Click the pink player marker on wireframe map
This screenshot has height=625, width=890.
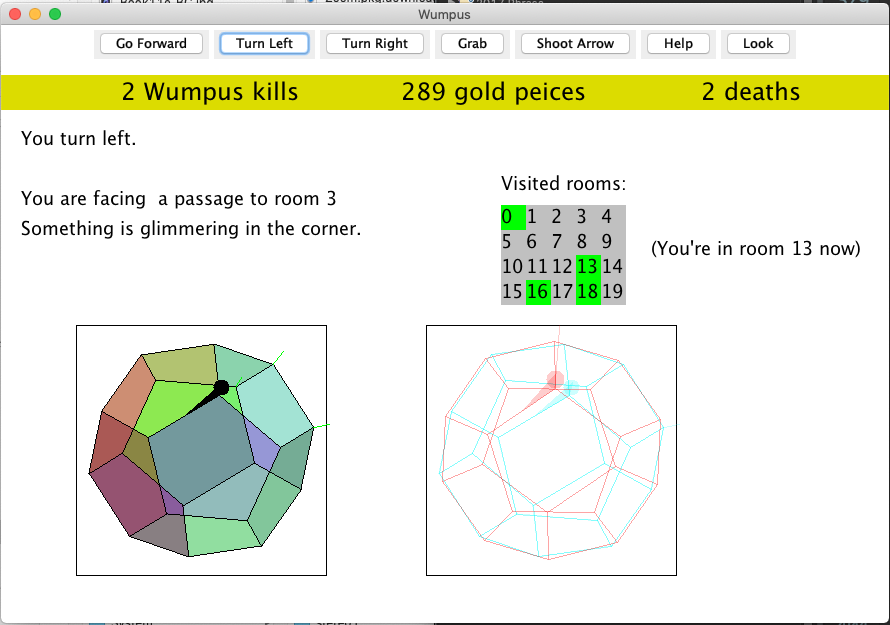(x=554, y=380)
